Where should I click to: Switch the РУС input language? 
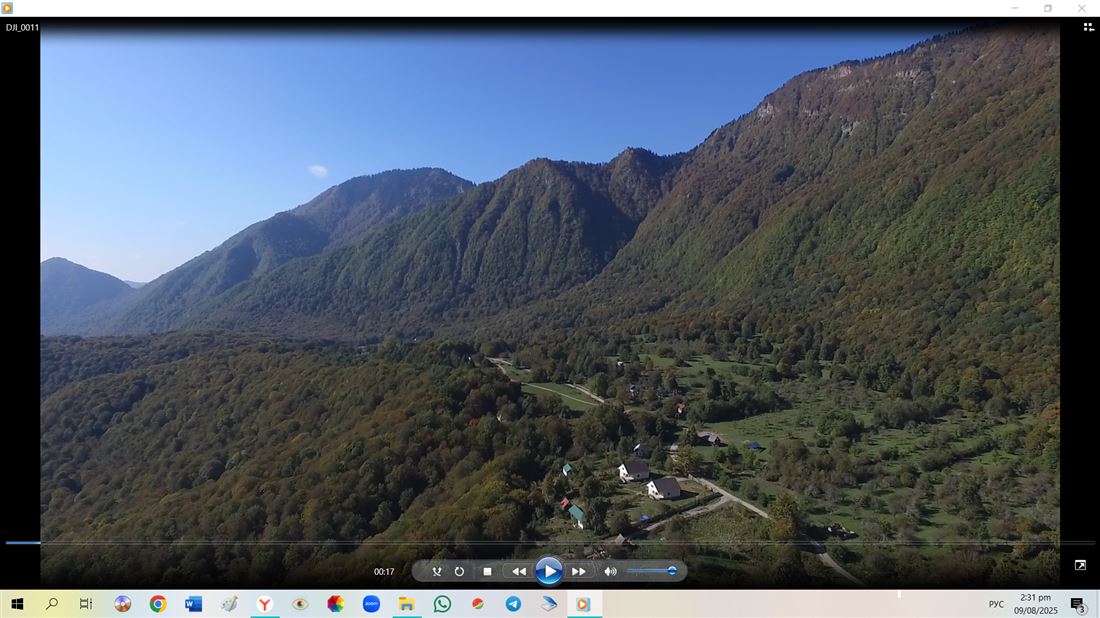[996, 604]
